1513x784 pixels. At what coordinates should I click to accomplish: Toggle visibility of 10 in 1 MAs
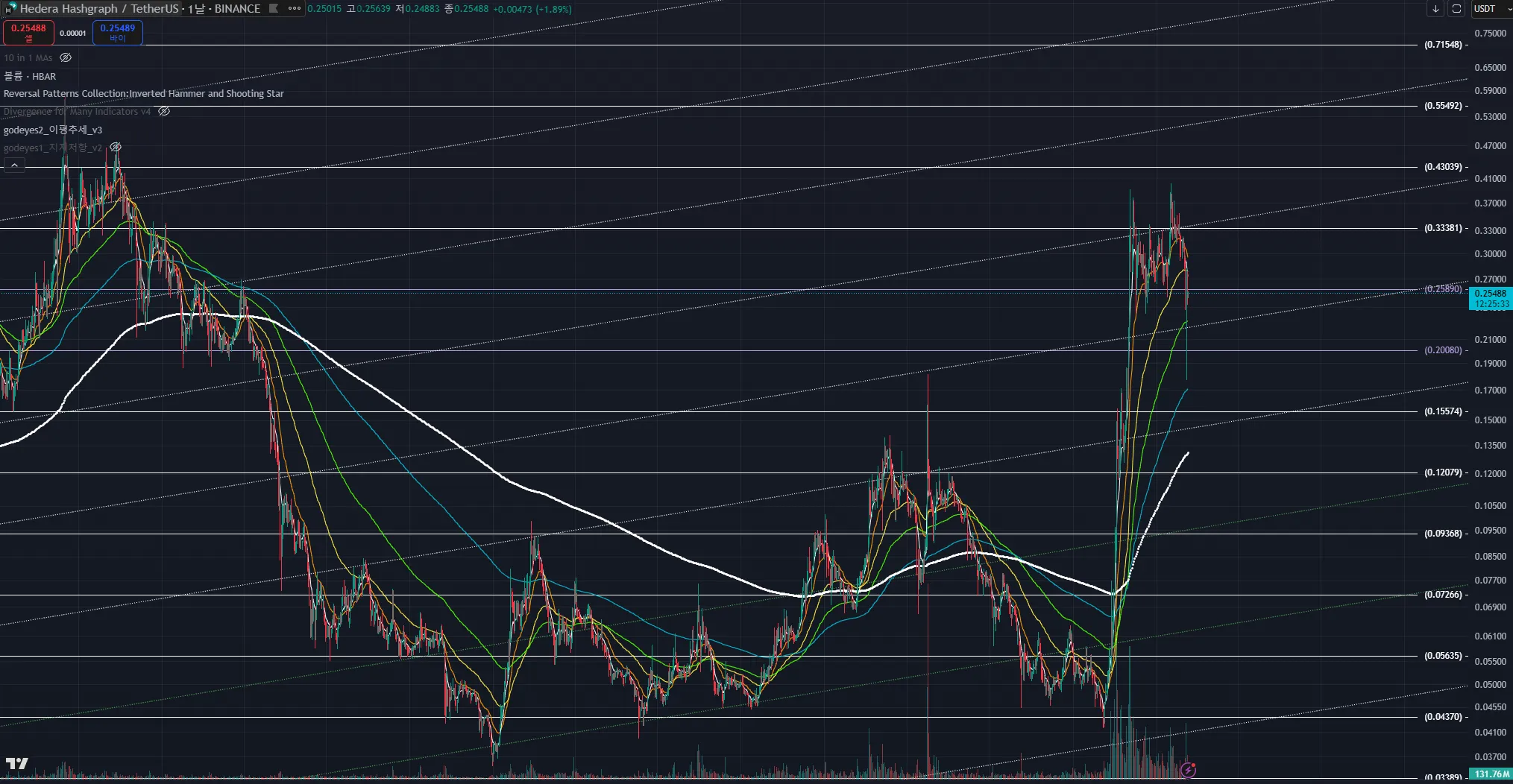pos(66,57)
